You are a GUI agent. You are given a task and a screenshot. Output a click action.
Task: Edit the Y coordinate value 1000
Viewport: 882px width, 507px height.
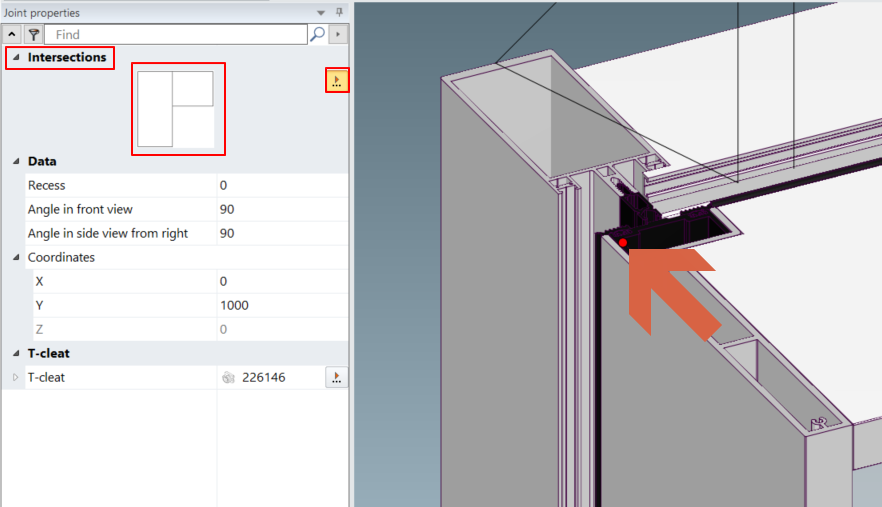280,305
